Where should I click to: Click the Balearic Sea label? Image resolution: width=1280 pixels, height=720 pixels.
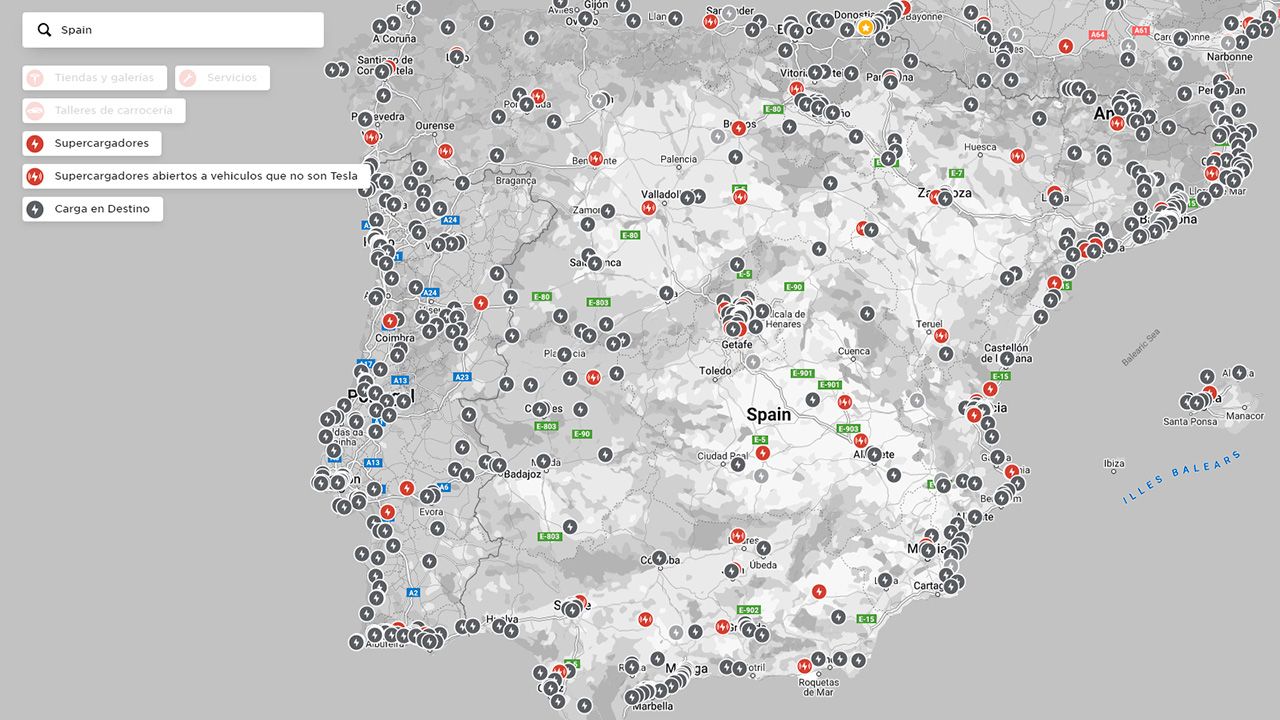click(1140, 349)
